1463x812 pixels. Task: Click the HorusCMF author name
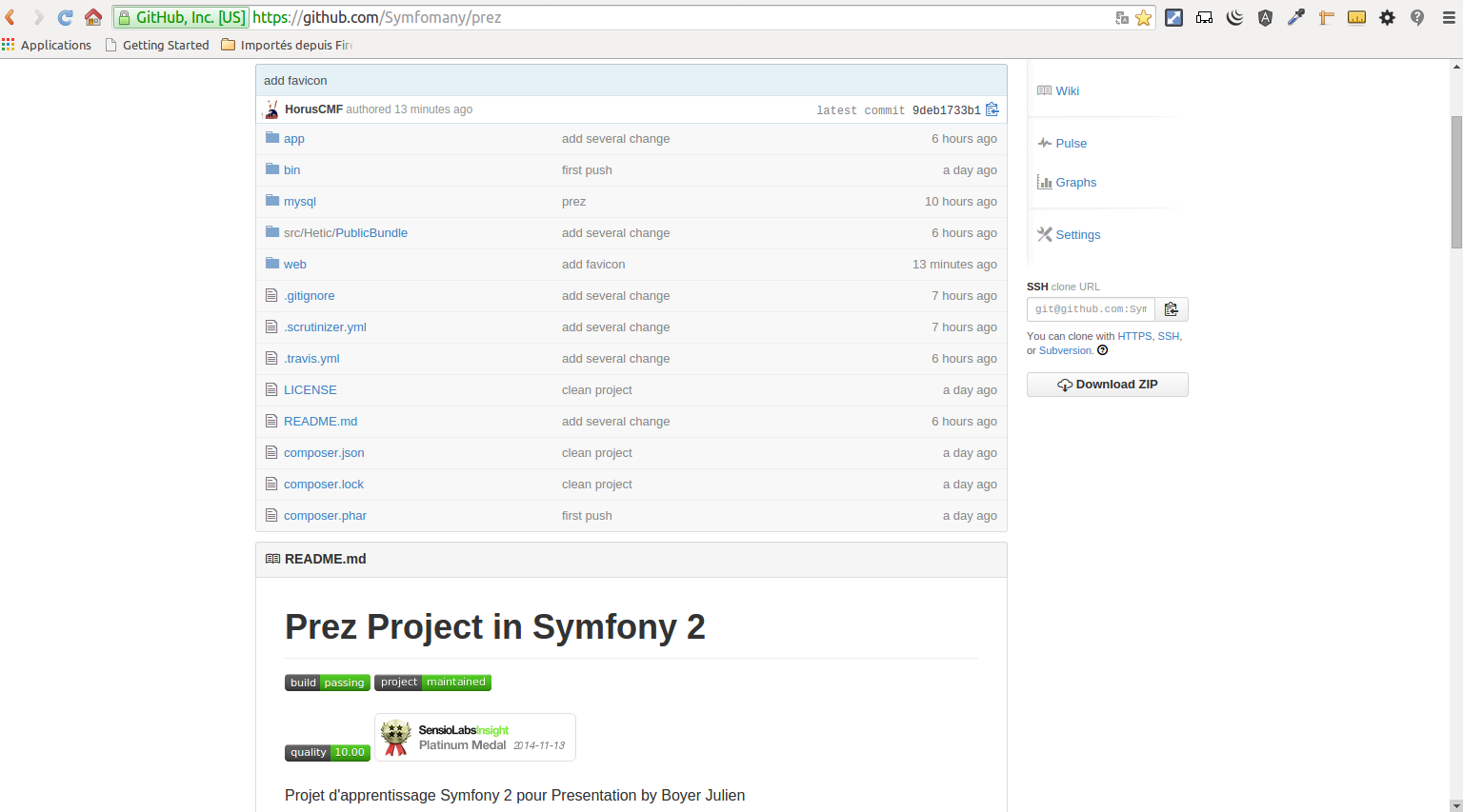(313, 109)
